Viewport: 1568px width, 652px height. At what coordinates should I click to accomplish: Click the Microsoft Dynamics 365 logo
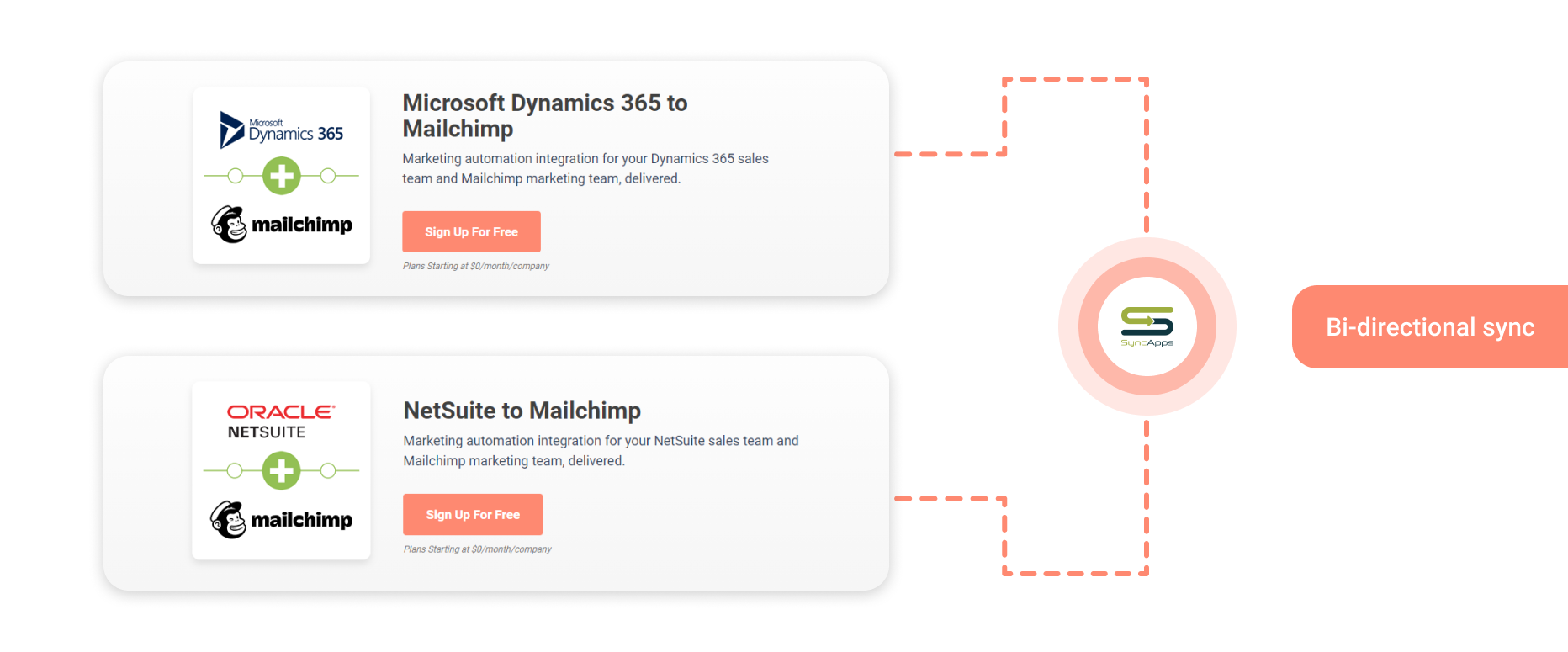(x=282, y=130)
